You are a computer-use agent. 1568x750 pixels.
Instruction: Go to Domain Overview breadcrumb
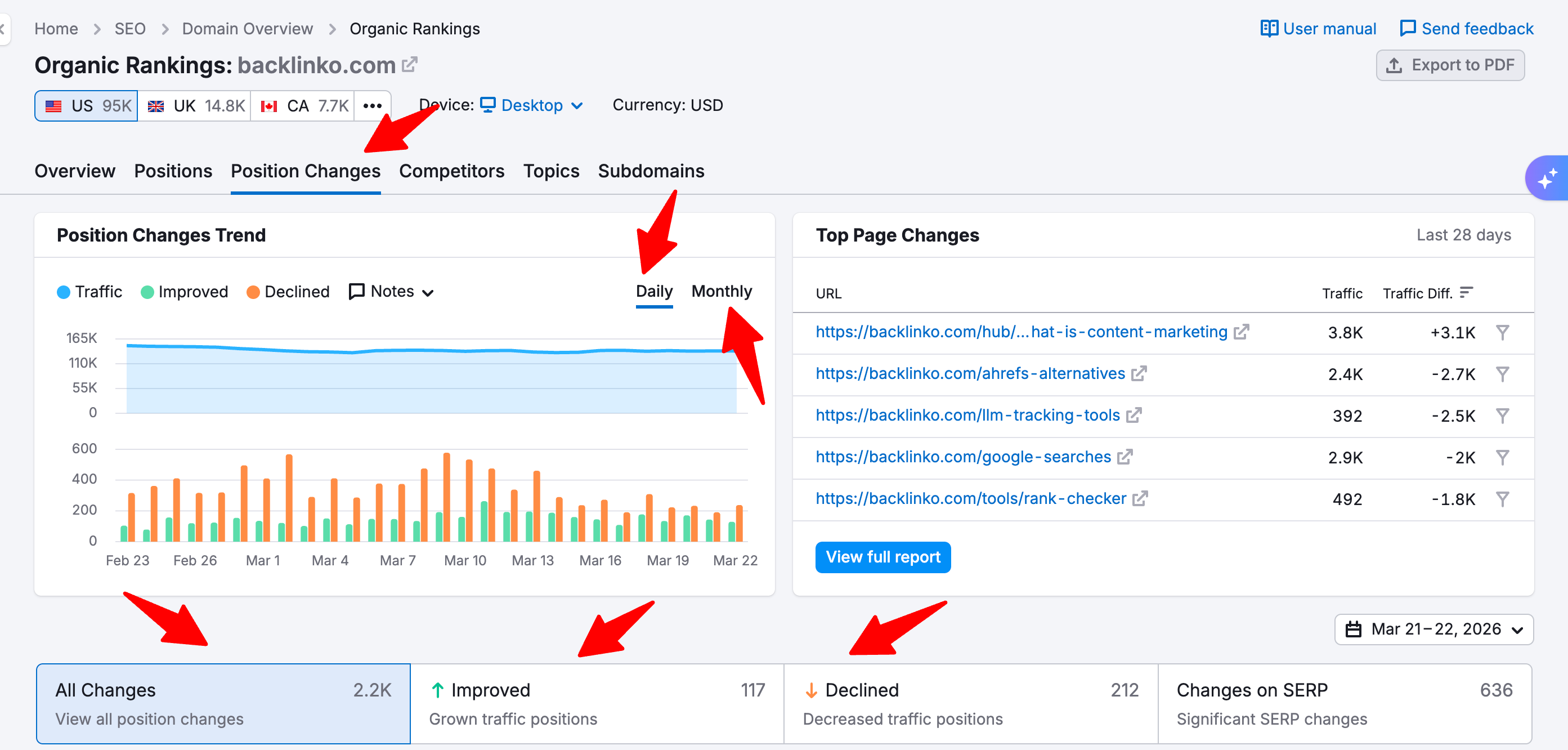tap(247, 29)
